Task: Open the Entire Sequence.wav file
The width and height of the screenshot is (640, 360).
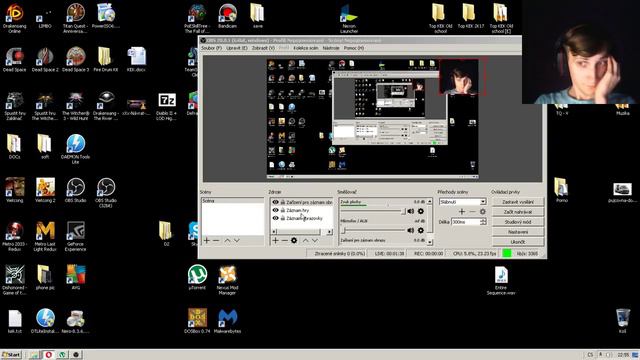Action: coord(501,280)
